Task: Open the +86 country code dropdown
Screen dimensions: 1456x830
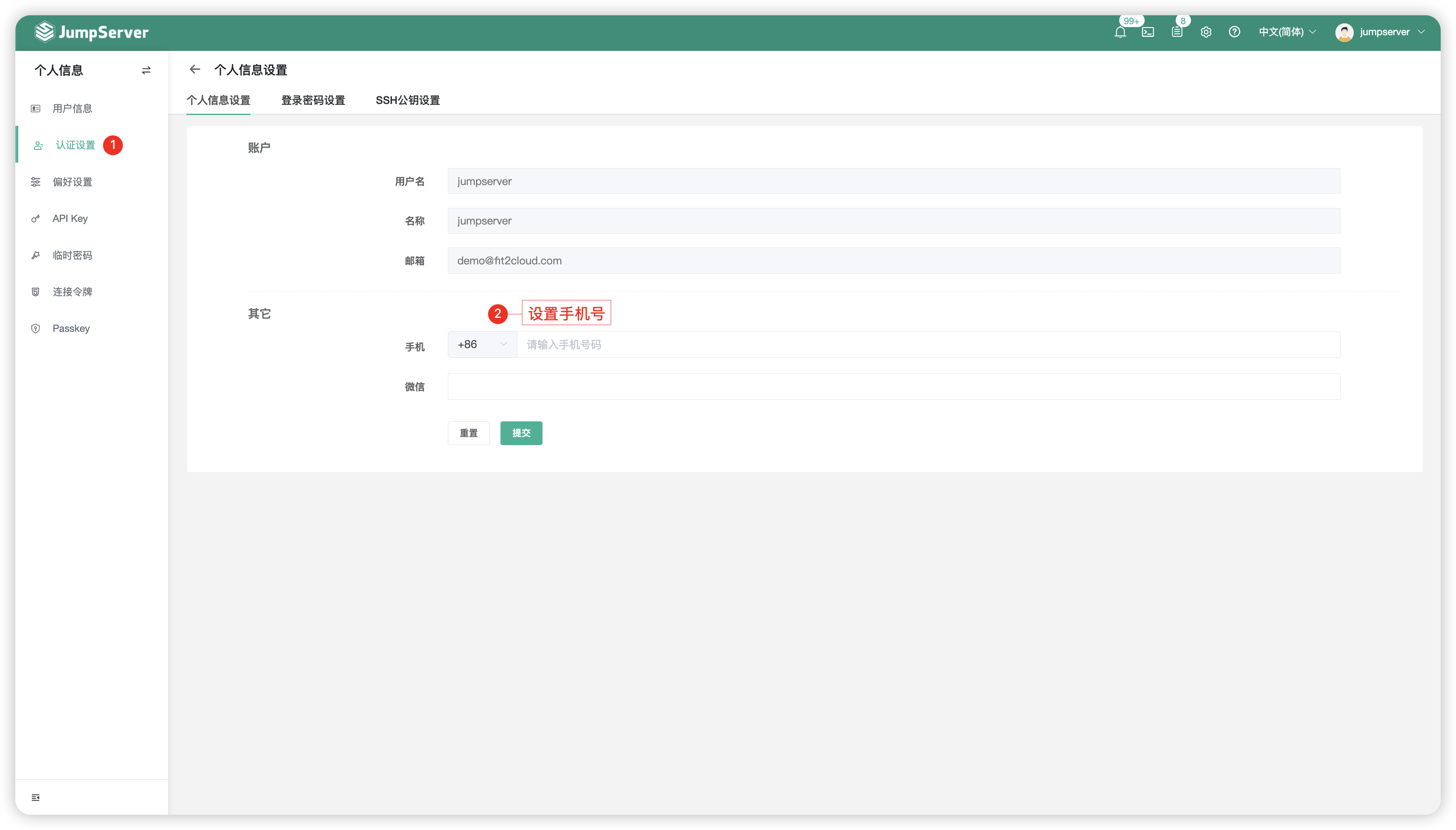Action: (x=482, y=344)
